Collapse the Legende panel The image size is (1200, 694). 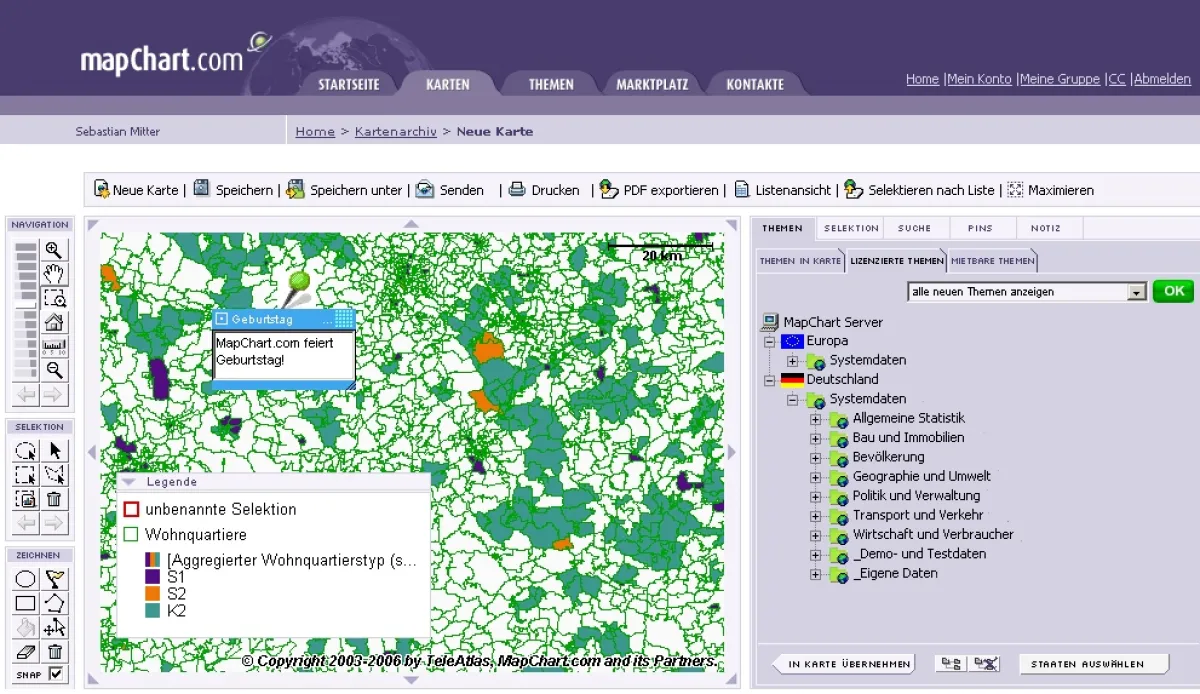point(127,481)
